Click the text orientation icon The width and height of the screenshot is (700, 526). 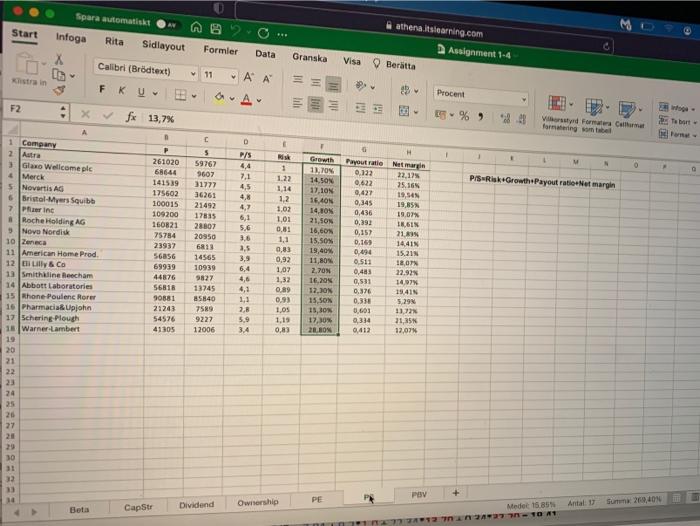[361, 86]
